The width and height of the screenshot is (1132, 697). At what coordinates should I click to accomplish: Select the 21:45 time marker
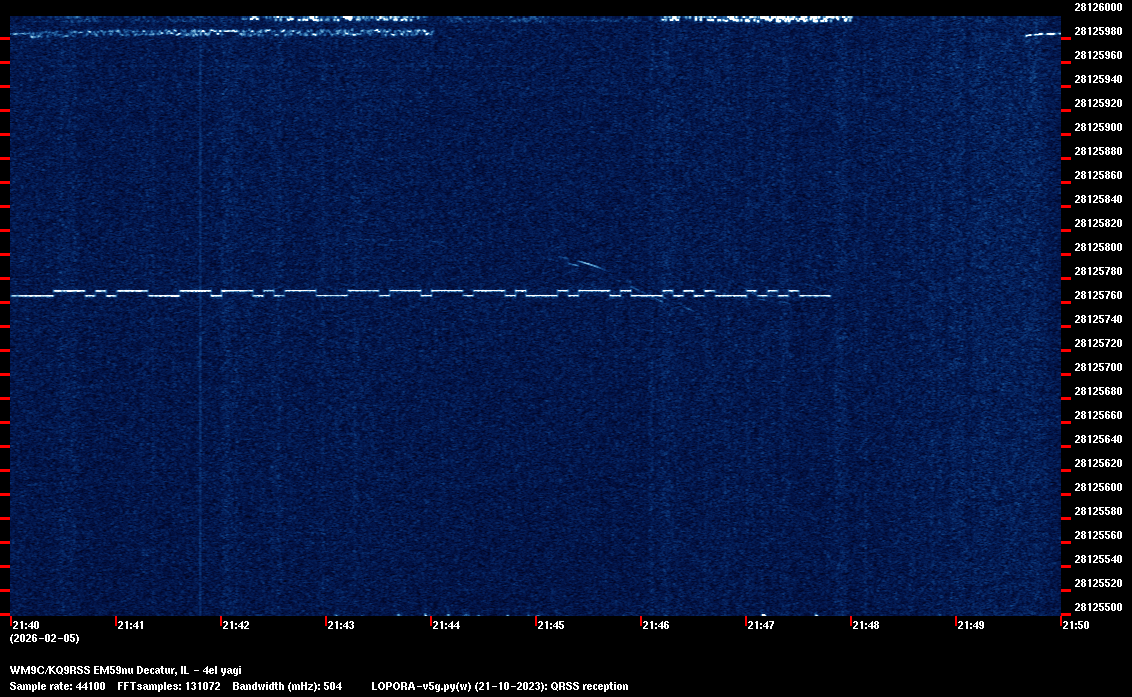551,625
